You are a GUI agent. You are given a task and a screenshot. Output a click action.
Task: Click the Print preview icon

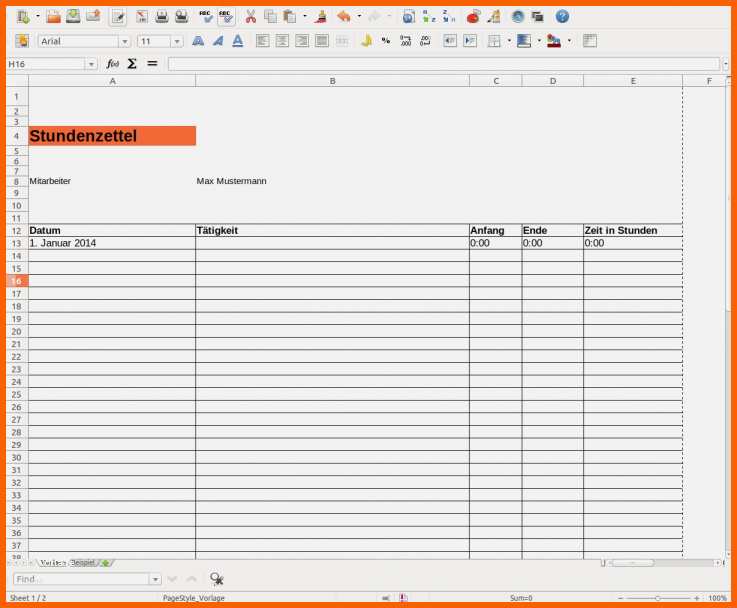point(181,17)
